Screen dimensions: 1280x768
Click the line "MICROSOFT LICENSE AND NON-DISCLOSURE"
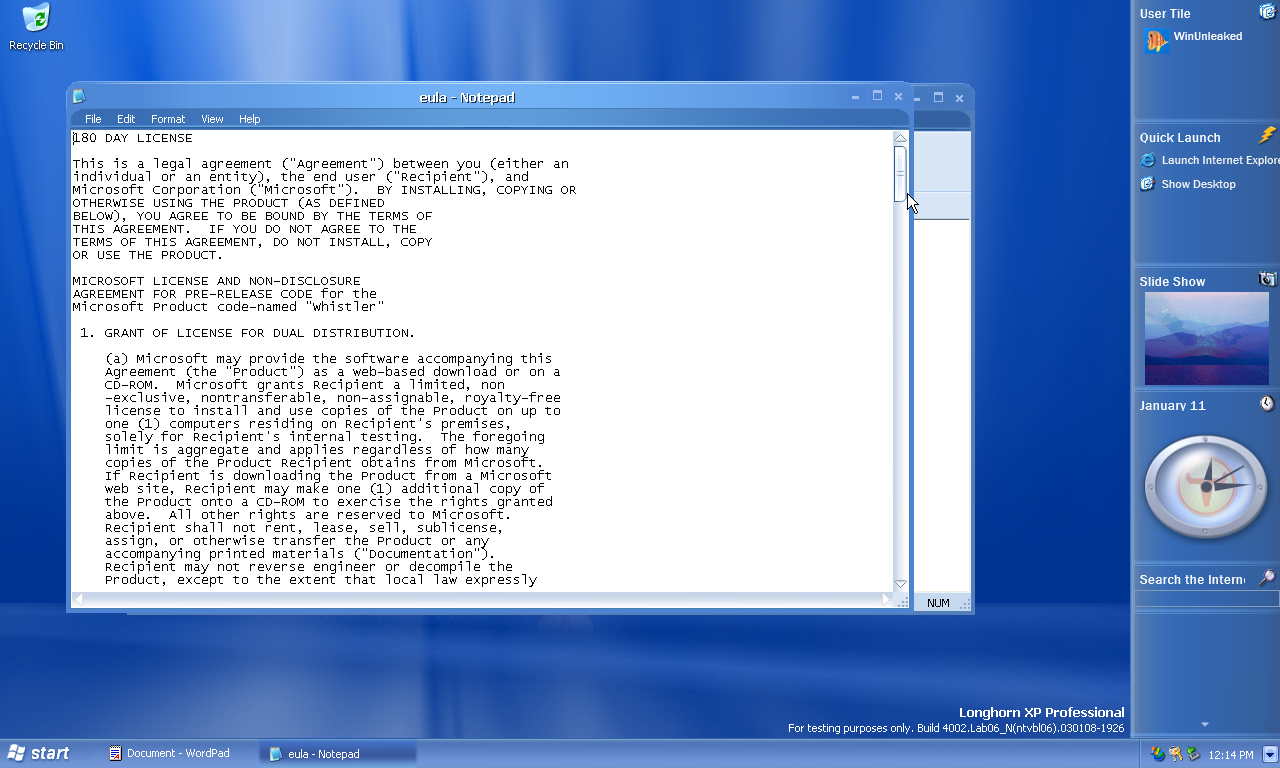(x=216, y=281)
